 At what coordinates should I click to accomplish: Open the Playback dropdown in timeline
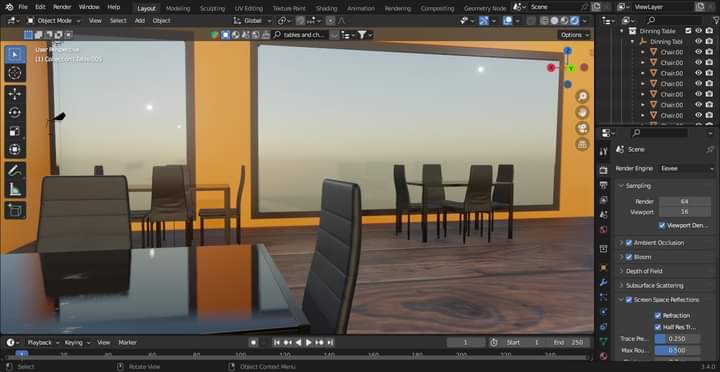click(x=43, y=342)
